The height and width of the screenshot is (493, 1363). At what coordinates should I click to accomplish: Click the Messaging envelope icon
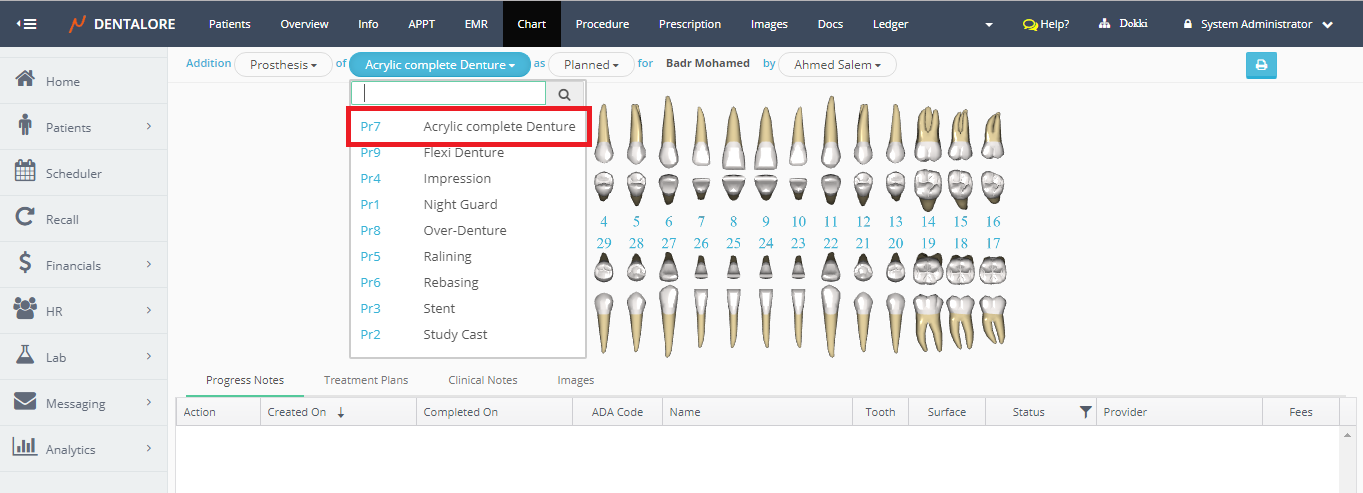coord(26,402)
